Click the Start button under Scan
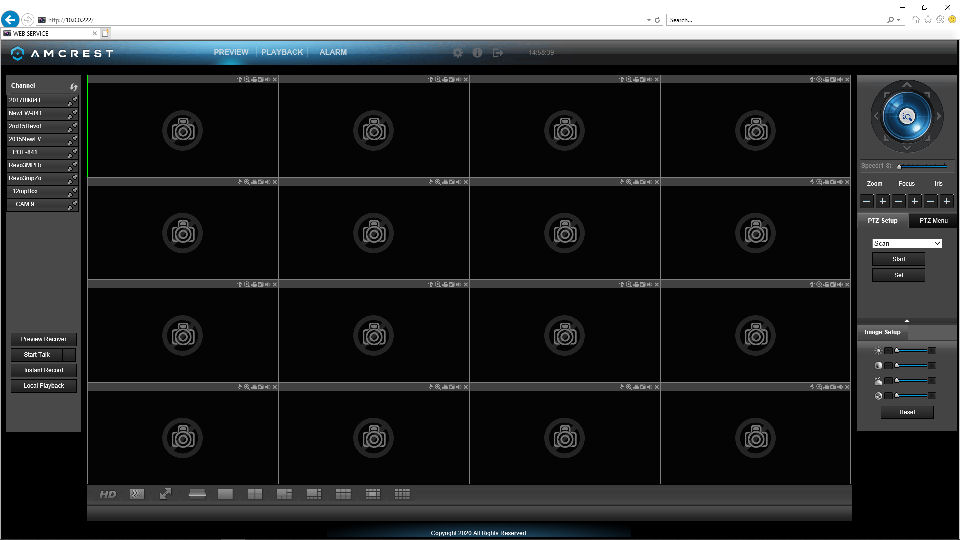960x540 pixels. pyautogui.click(x=898, y=259)
